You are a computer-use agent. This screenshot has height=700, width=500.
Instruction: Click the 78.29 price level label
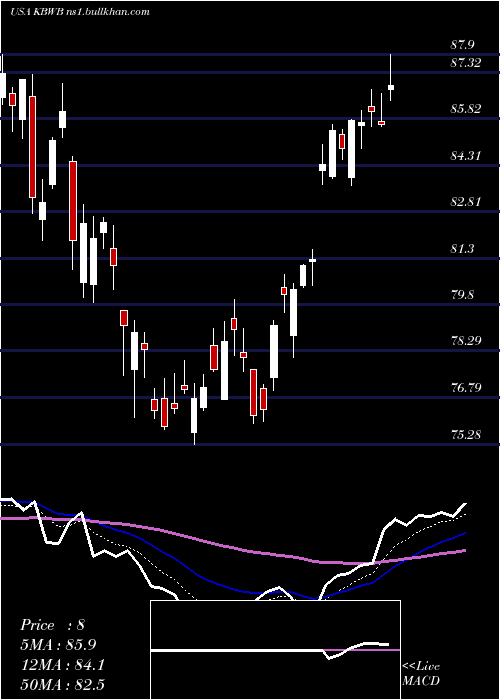click(466, 341)
